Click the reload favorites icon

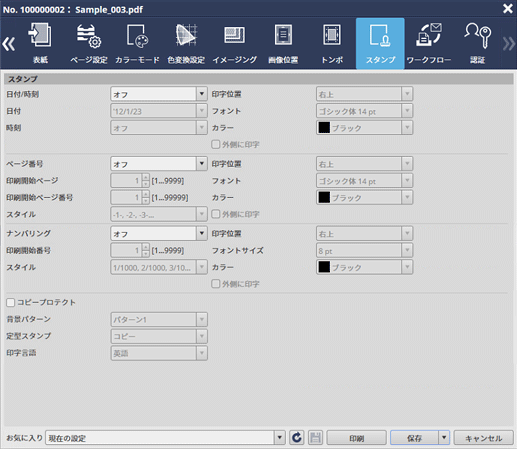[297, 438]
